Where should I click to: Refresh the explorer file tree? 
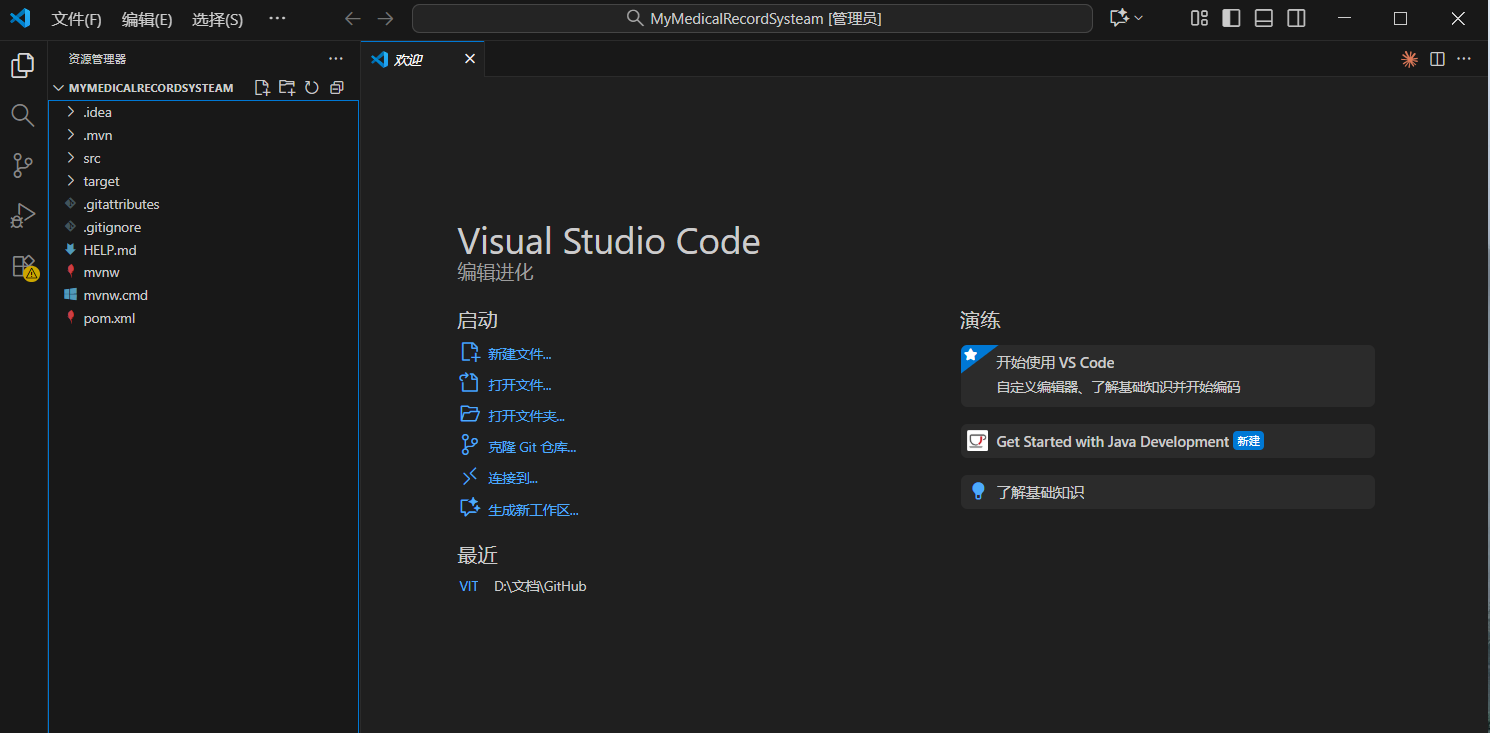pyautogui.click(x=312, y=88)
